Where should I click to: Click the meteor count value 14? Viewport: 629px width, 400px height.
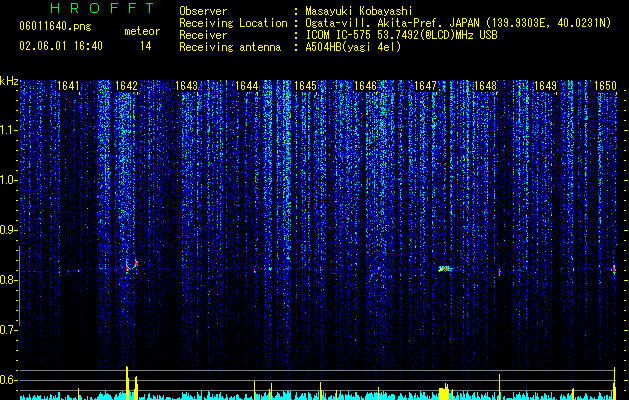pos(146,46)
